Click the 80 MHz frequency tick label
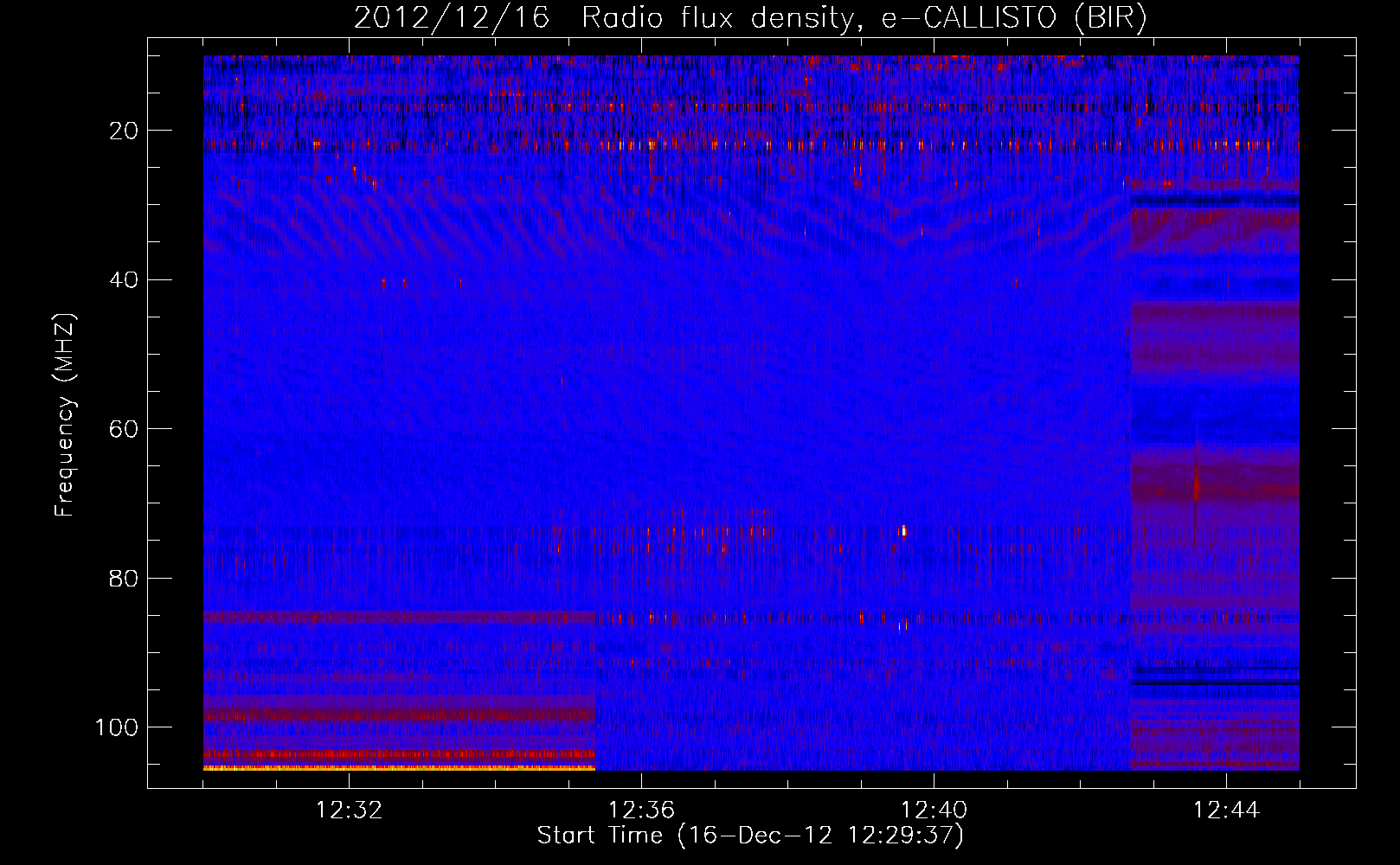Image resolution: width=1400 pixels, height=865 pixels. pos(125,578)
